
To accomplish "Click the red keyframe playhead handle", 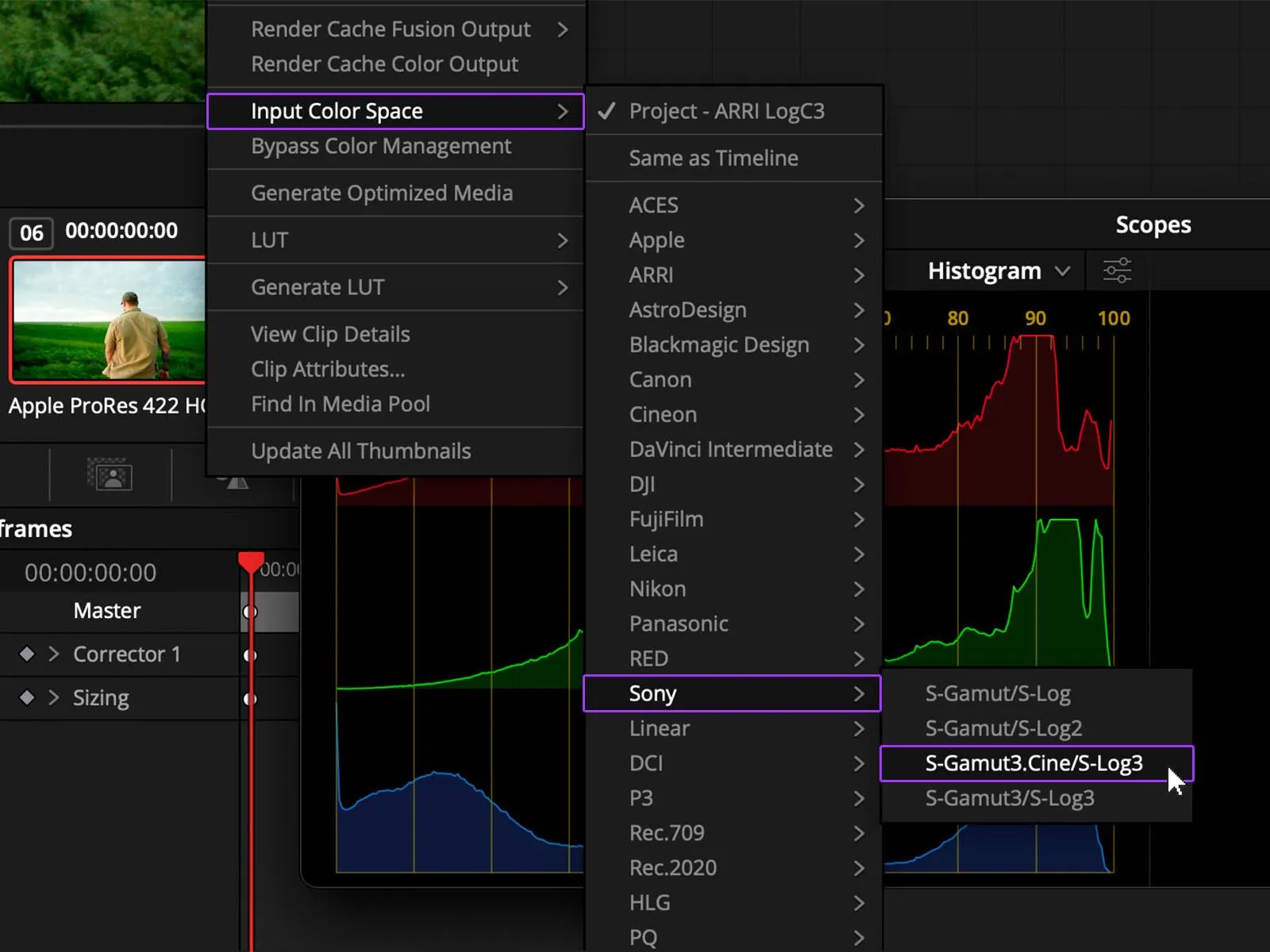I will (x=251, y=562).
